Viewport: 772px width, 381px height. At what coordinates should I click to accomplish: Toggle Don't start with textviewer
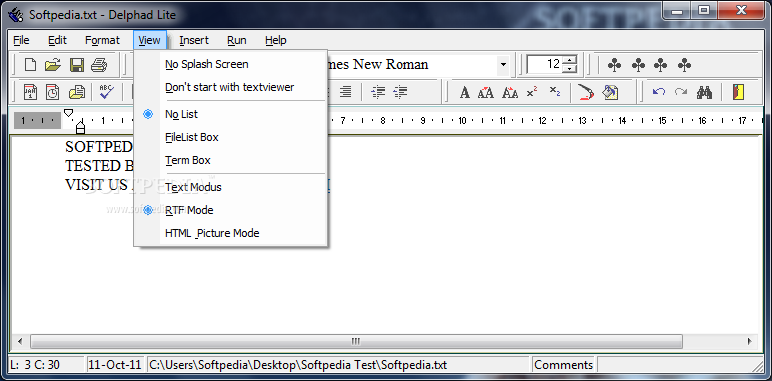coord(230,87)
